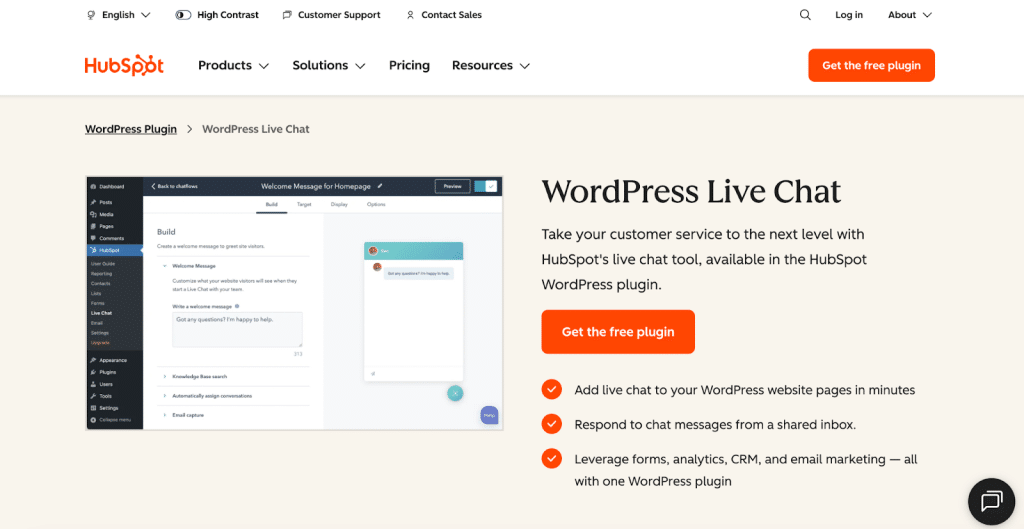Click the pencil edit icon after chatflow title
This screenshot has width=1024, height=529.
click(x=380, y=186)
